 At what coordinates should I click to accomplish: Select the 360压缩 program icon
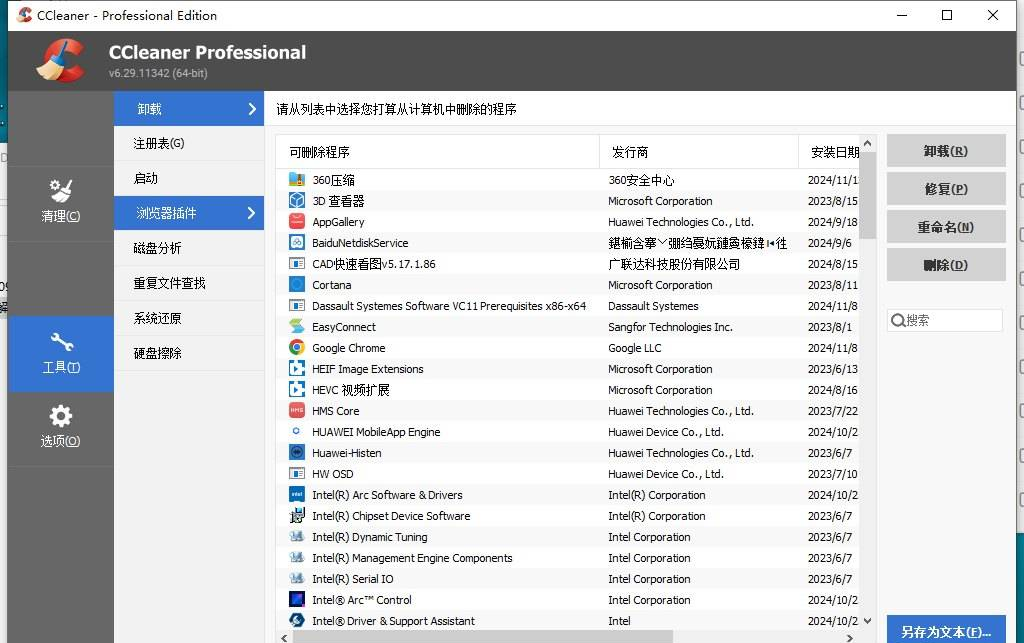tap(297, 180)
